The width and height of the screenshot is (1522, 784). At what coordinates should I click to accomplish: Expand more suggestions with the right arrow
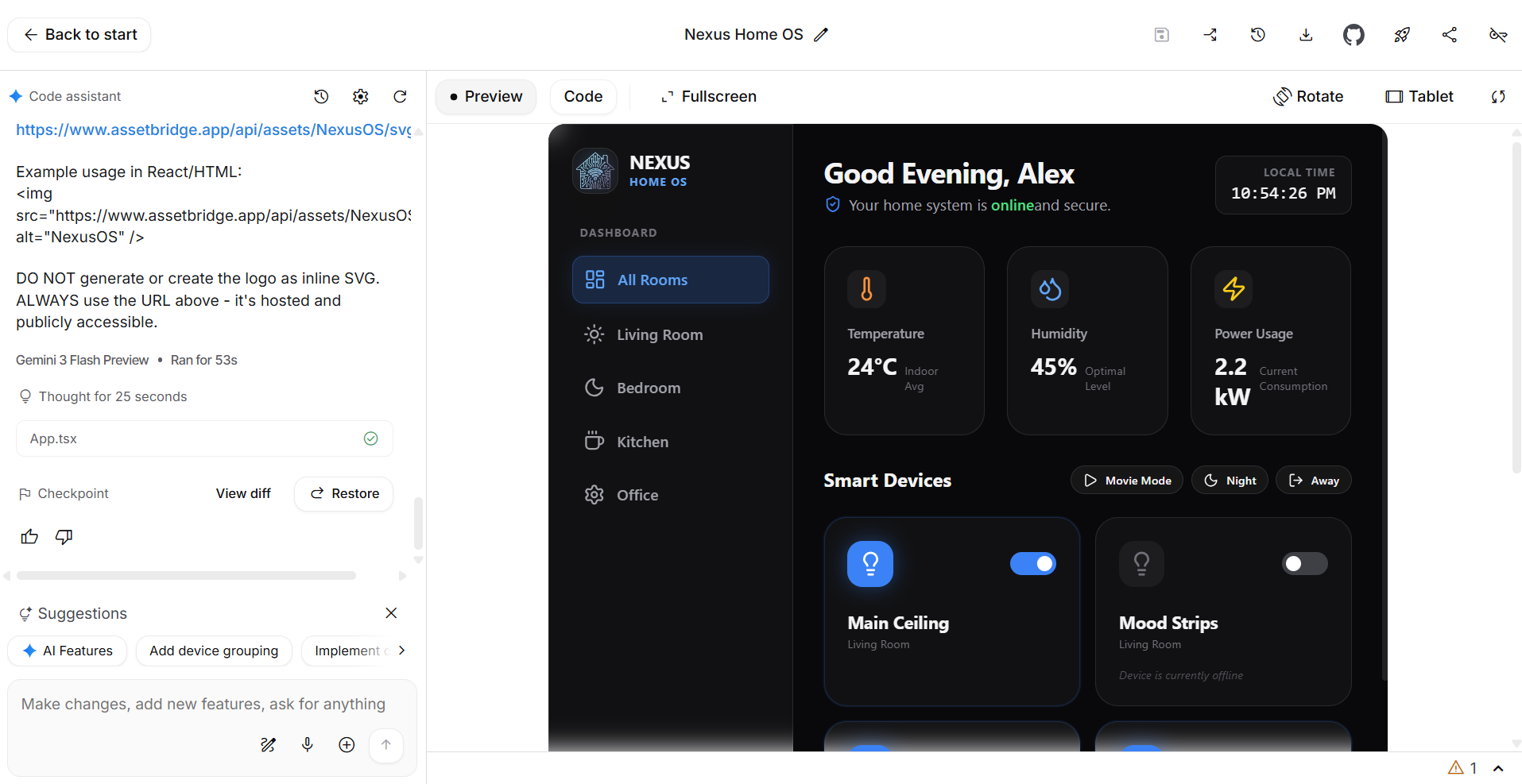point(403,651)
